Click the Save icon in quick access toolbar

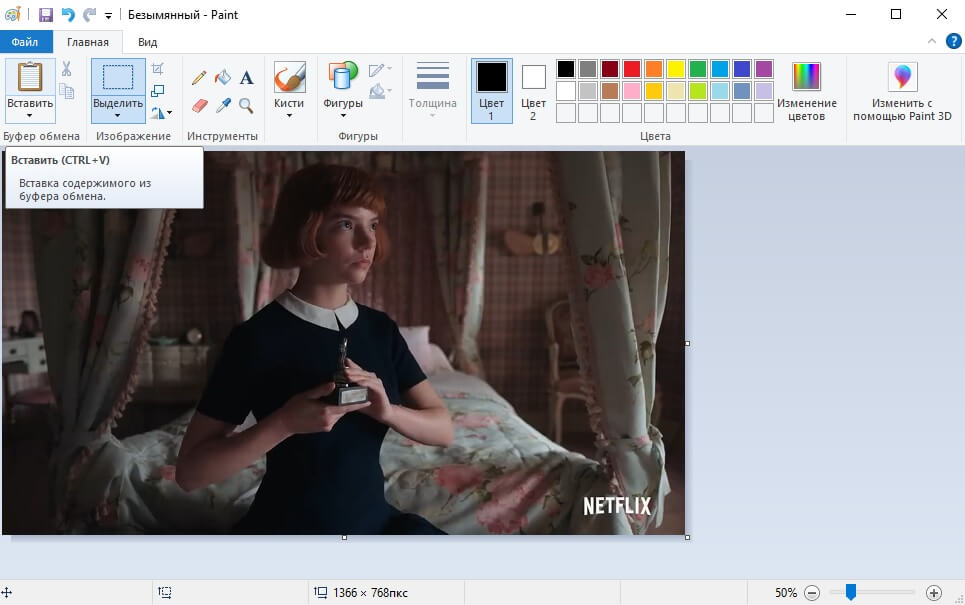44,14
